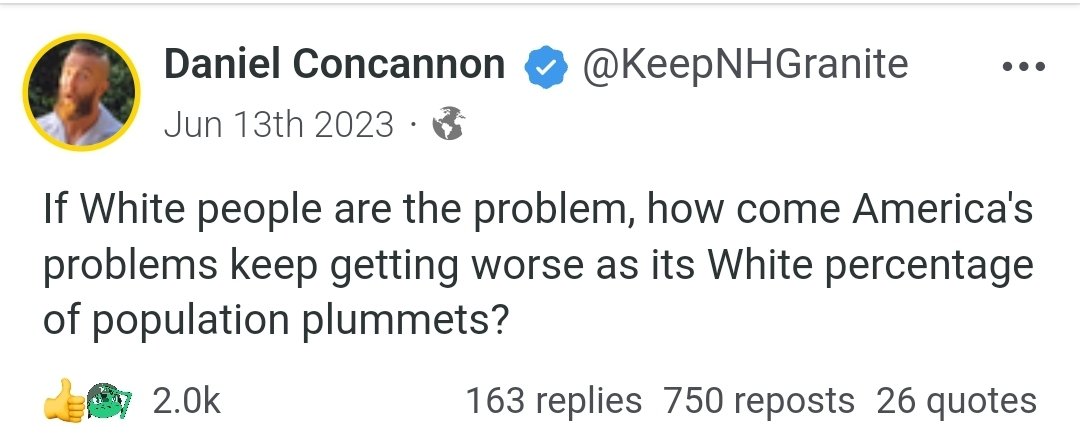Click the globe public visibility icon

click(447, 125)
